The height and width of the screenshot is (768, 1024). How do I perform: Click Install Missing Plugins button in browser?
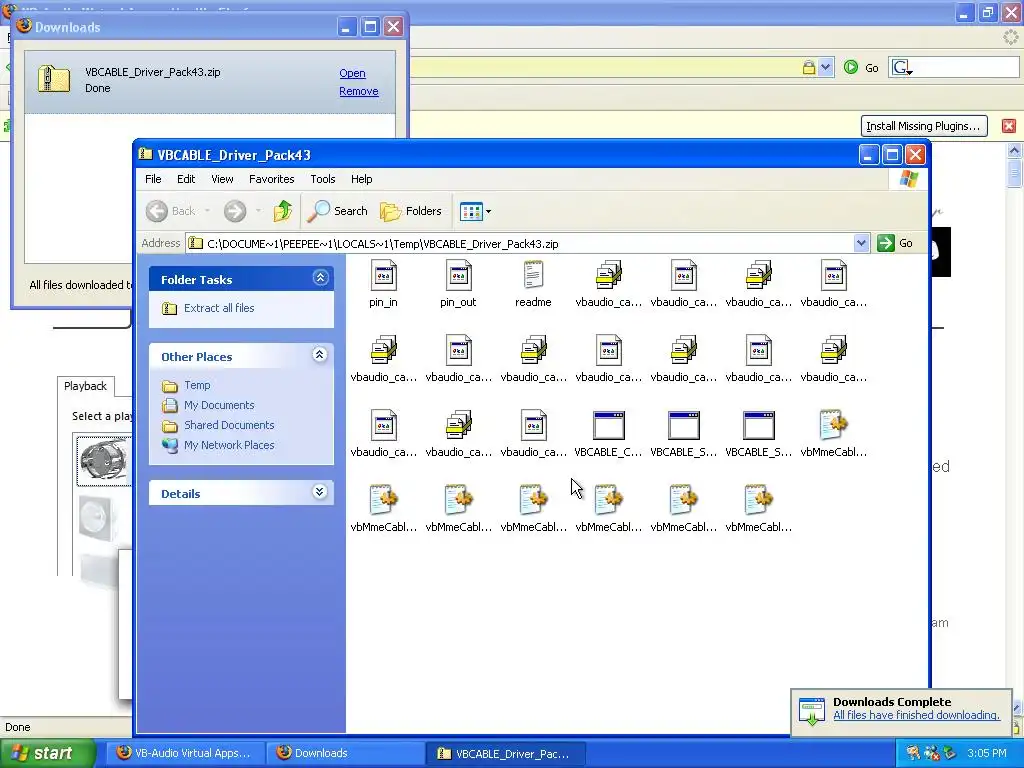[x=923, y=126]
